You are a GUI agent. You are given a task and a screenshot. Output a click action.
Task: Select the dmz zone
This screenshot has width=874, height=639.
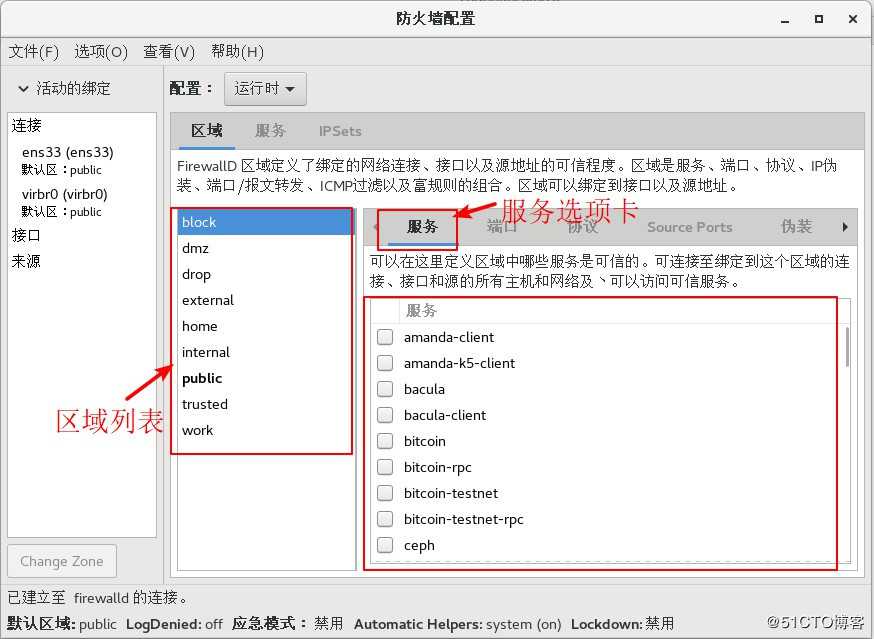[x=265, y=248]
